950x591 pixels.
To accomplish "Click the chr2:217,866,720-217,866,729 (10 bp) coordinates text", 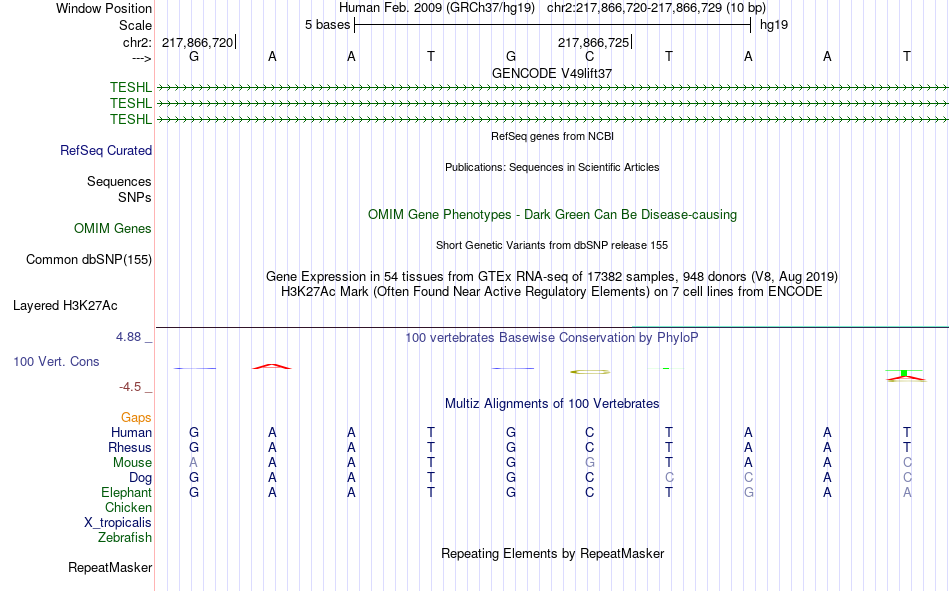I will (656, 8).
